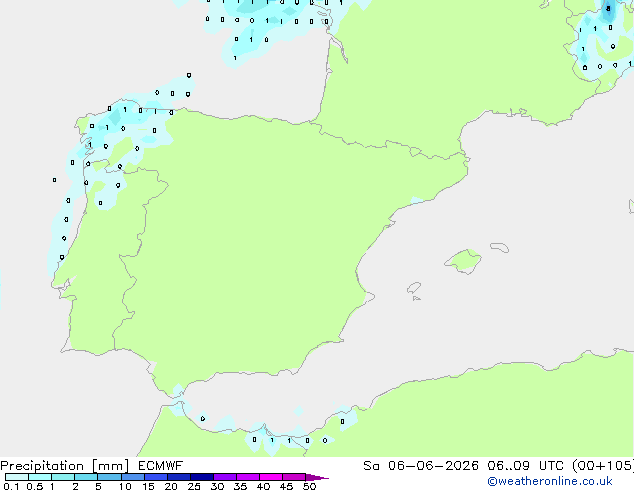Click Mallorca island on the map
The image size is (634, 490).
[x=464, y=261]
